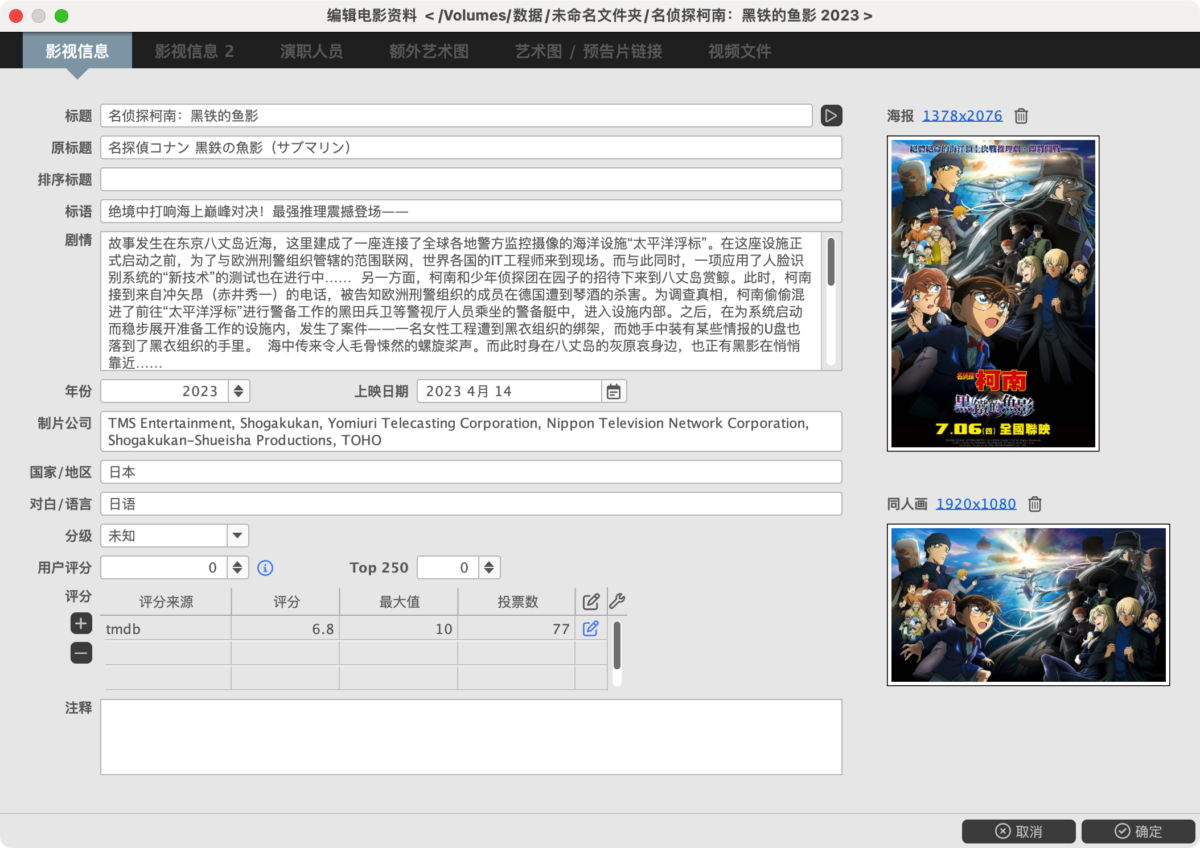This screenshot has height=848, width=1200.
Task: Add a new rating row with plus button
Action: pos(81,623)
